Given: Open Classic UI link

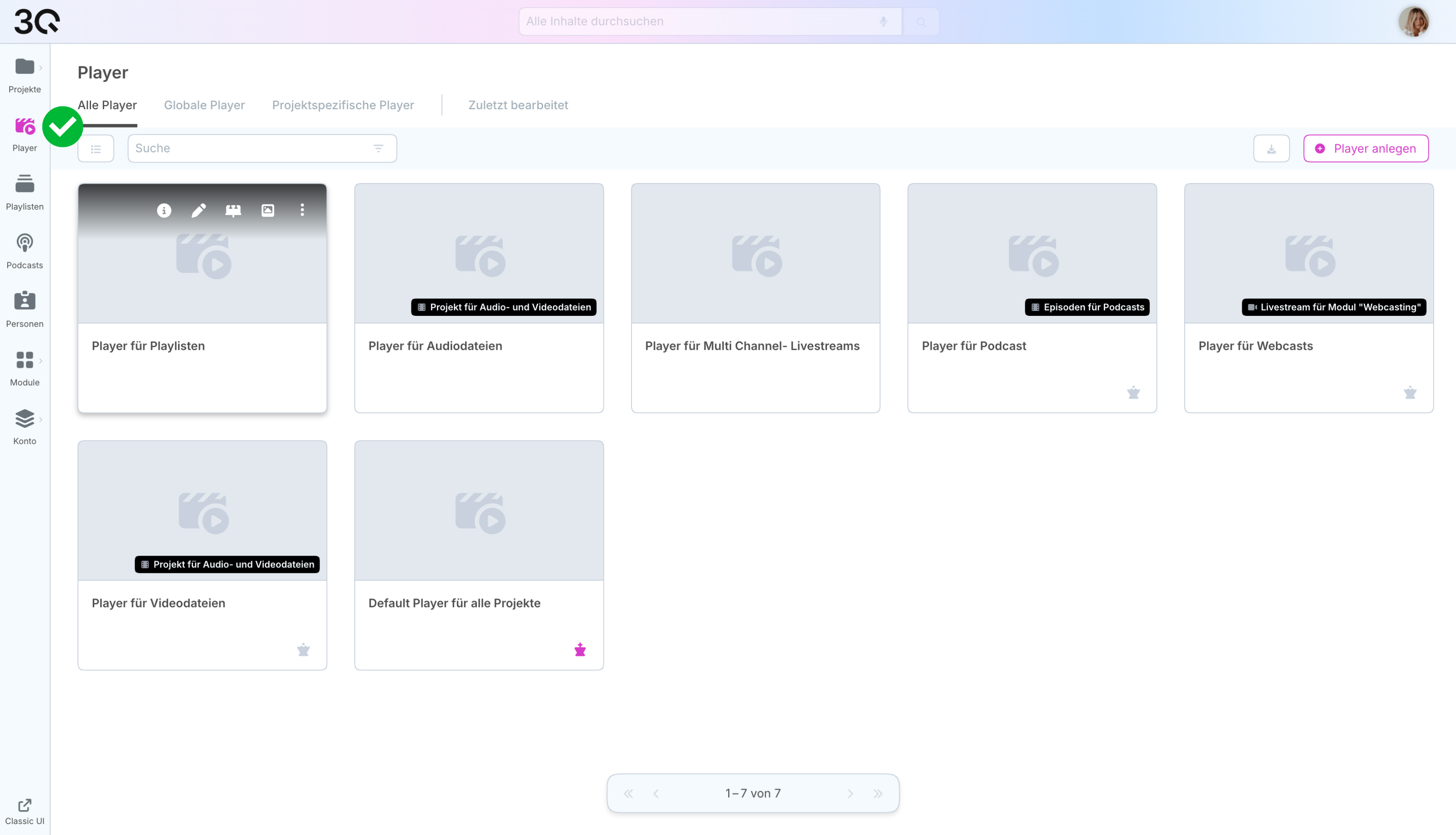Looking at the screenshot, I should point(25,811).
